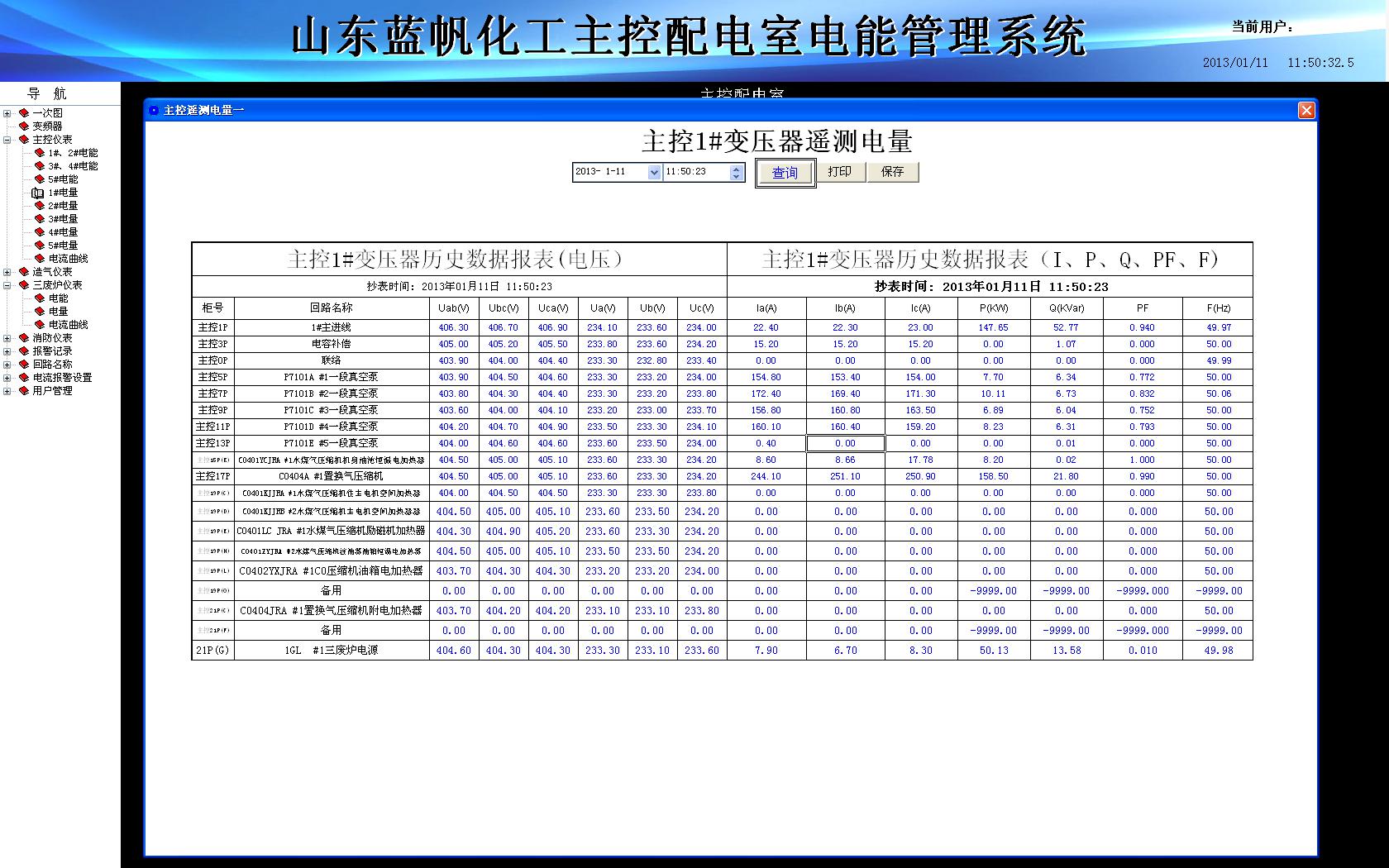The height and width of the screenshot is (868, 1389).
Task: Click the 保存 save button
Action: pos(893,171)
